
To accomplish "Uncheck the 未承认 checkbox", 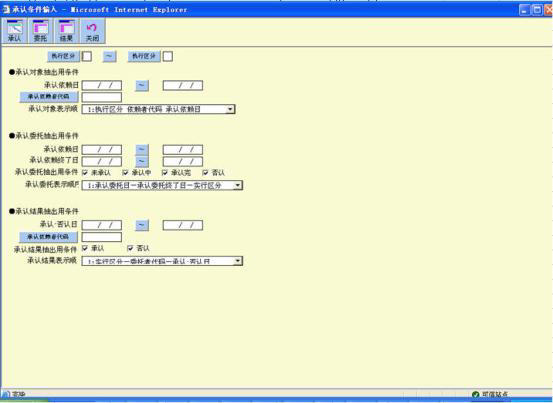I will click(x=85, y=172).
